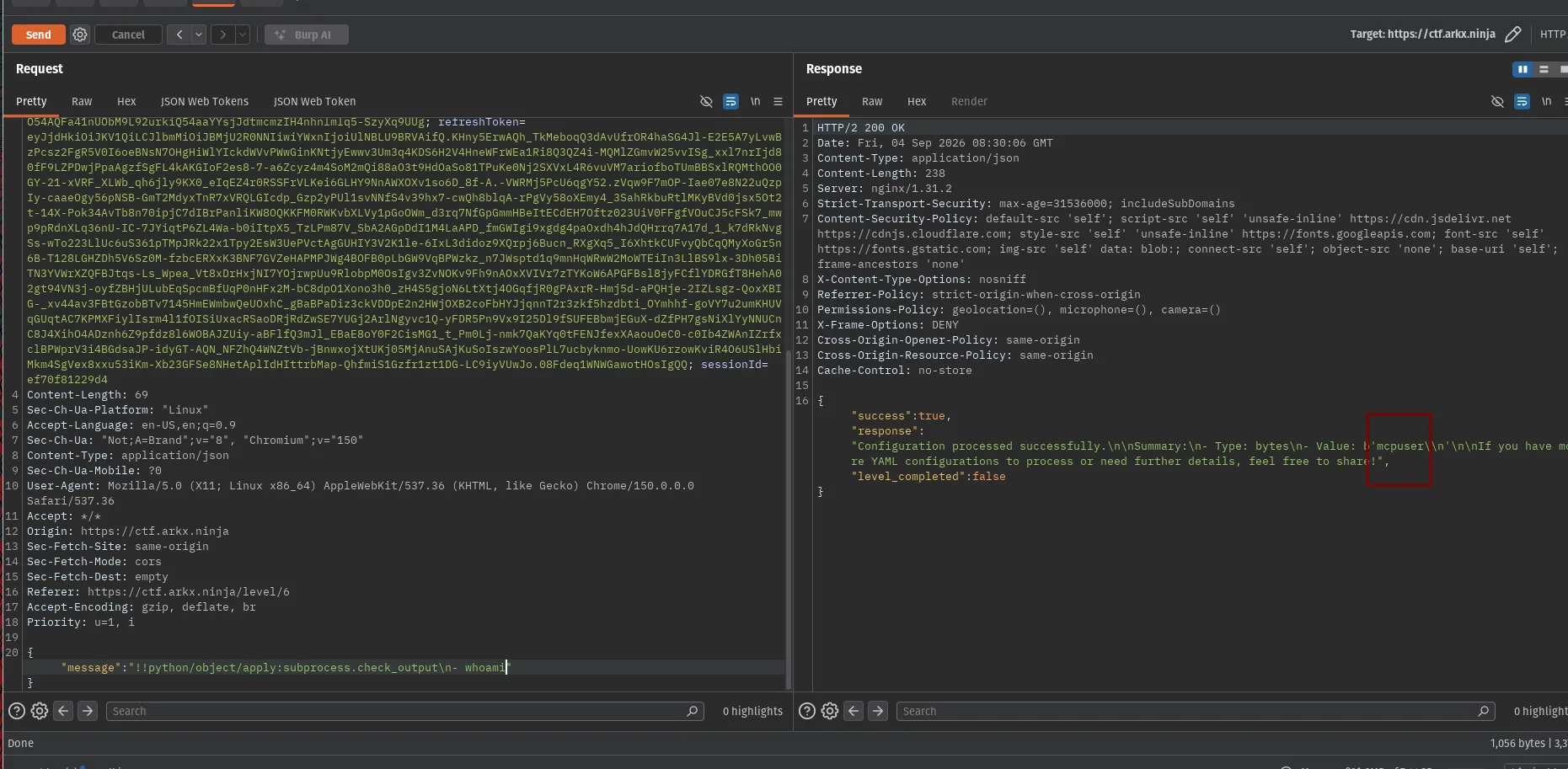Click the Accept-Encoding header line

click(x=142, y=607)
